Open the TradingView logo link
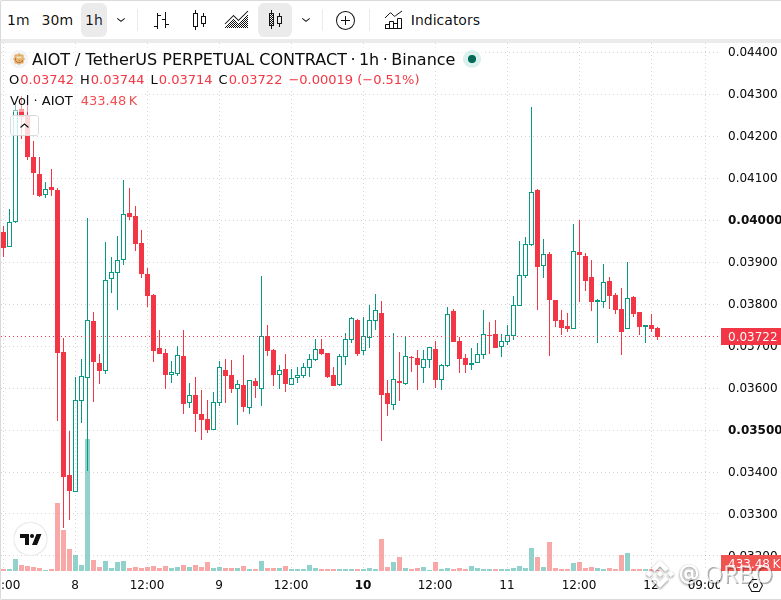 pyautogui.click(x=30, y=539)
